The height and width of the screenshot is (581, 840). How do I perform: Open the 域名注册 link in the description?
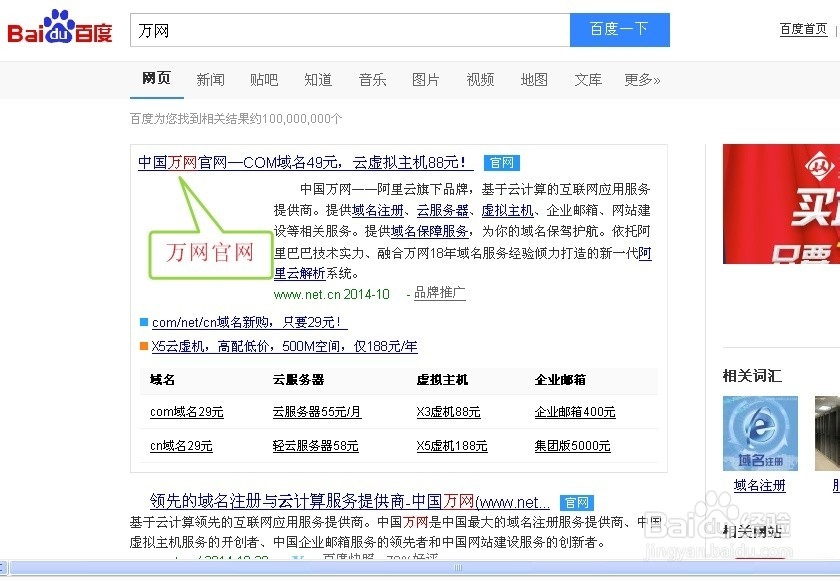click(x=378, y=210)
